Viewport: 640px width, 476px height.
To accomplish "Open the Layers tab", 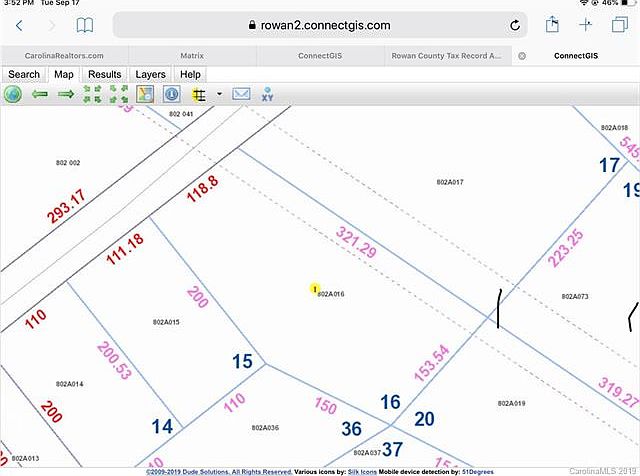I will 150,74.
